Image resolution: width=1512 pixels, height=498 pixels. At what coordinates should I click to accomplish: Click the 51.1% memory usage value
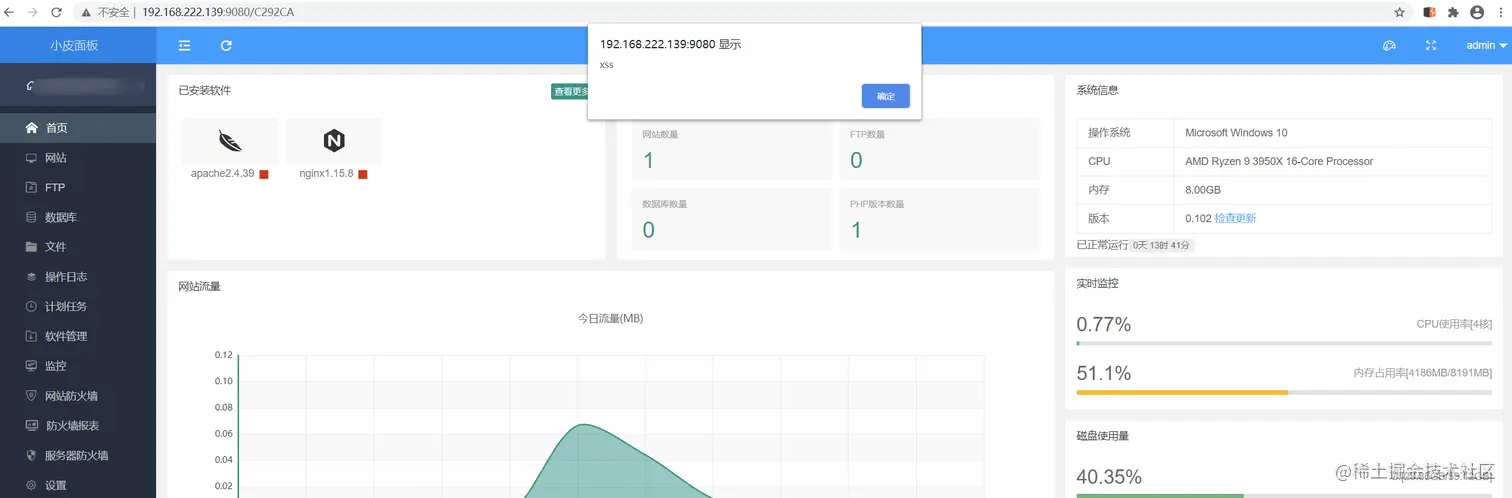click(x=1104, y=373)
